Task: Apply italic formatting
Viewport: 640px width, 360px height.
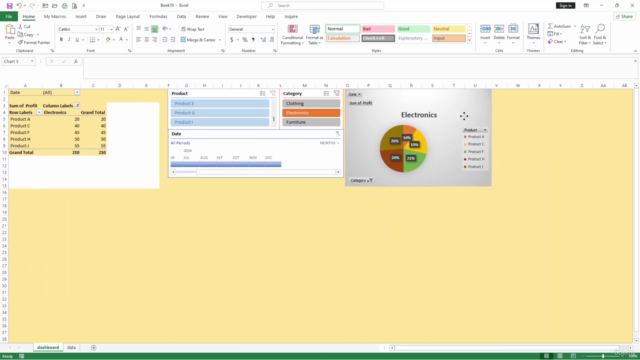Action: [69, 40]
